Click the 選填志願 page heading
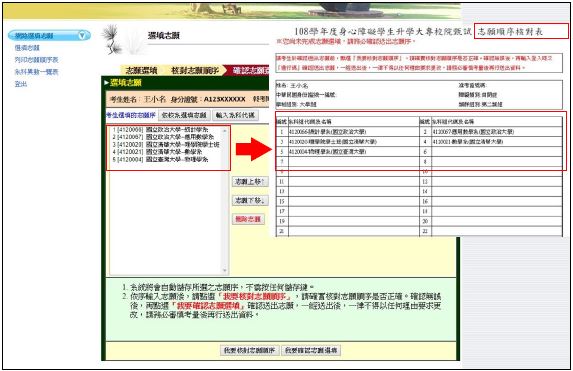 (164, 35)
